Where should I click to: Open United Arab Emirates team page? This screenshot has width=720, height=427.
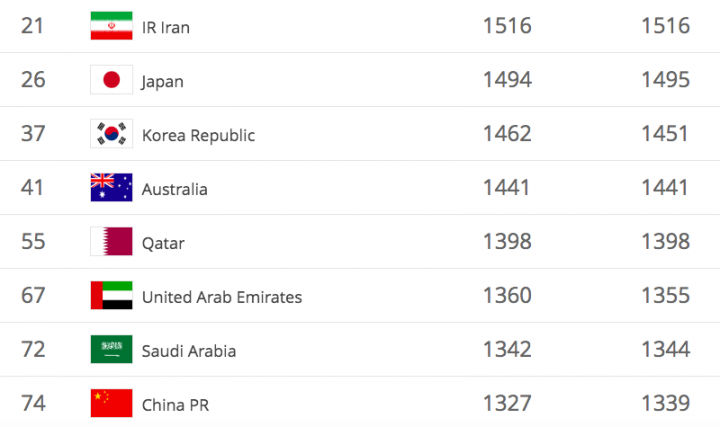tap(222, 297)
